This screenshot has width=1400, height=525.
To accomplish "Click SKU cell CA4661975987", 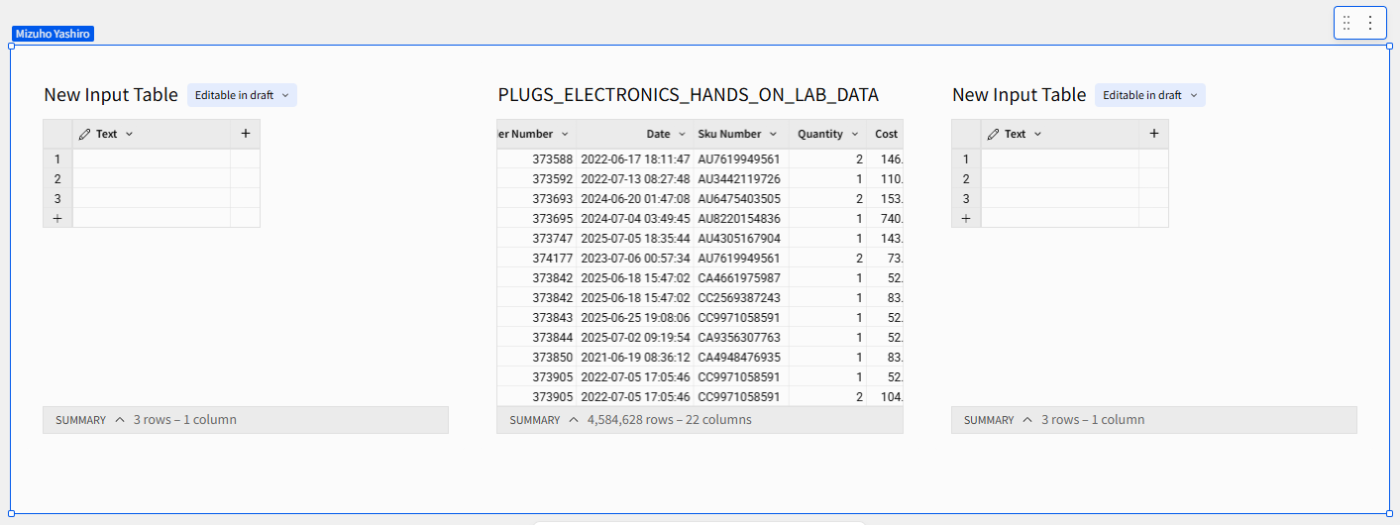I will point(739,278).
